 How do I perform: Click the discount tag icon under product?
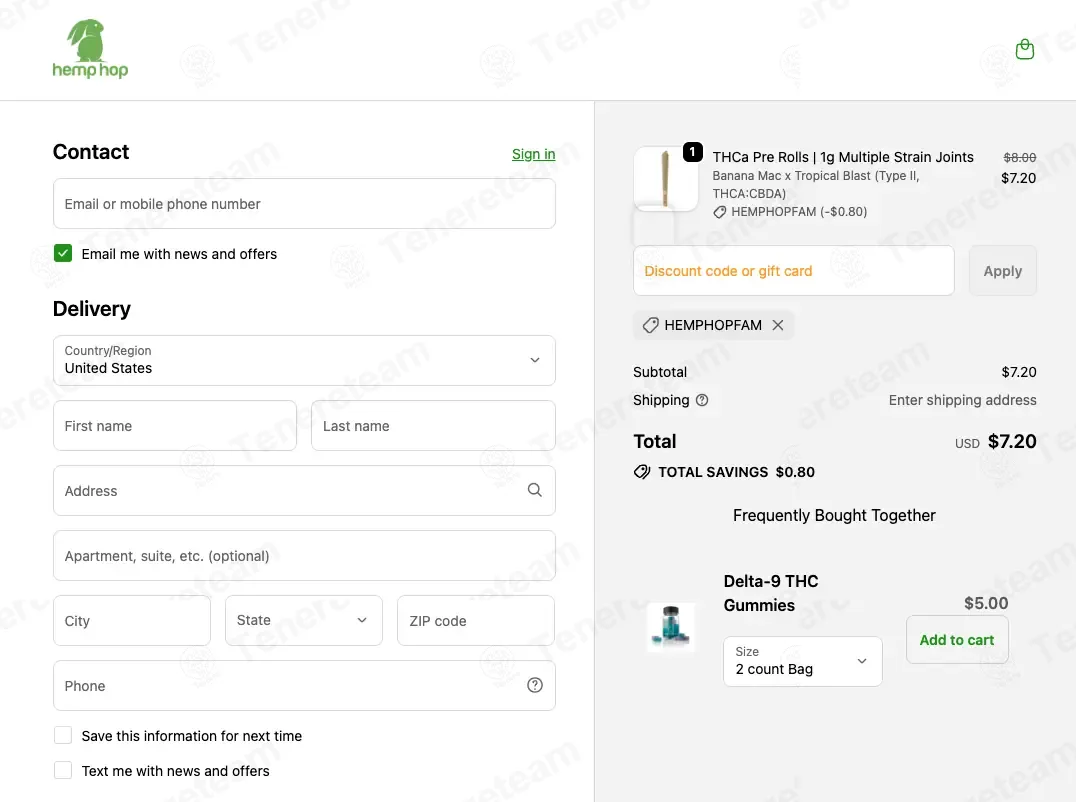(719, 212)
